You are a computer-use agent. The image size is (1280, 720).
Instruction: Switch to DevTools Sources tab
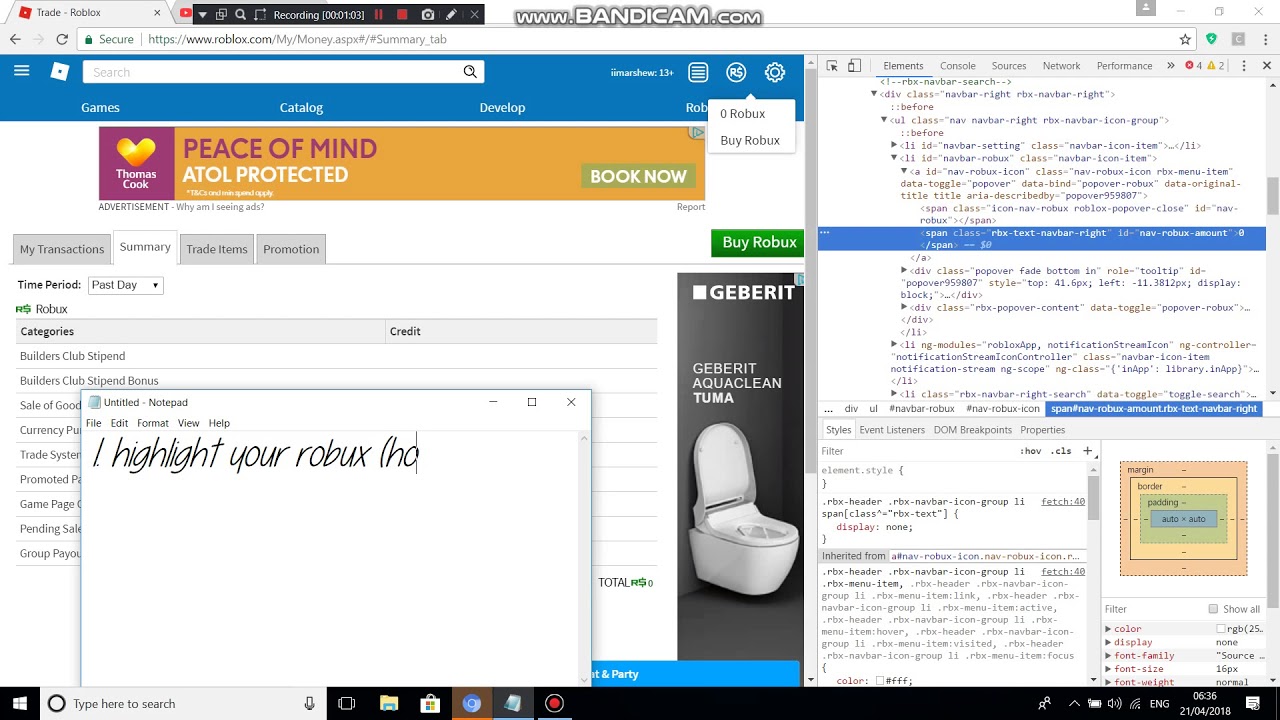(x=1008, y=65)
